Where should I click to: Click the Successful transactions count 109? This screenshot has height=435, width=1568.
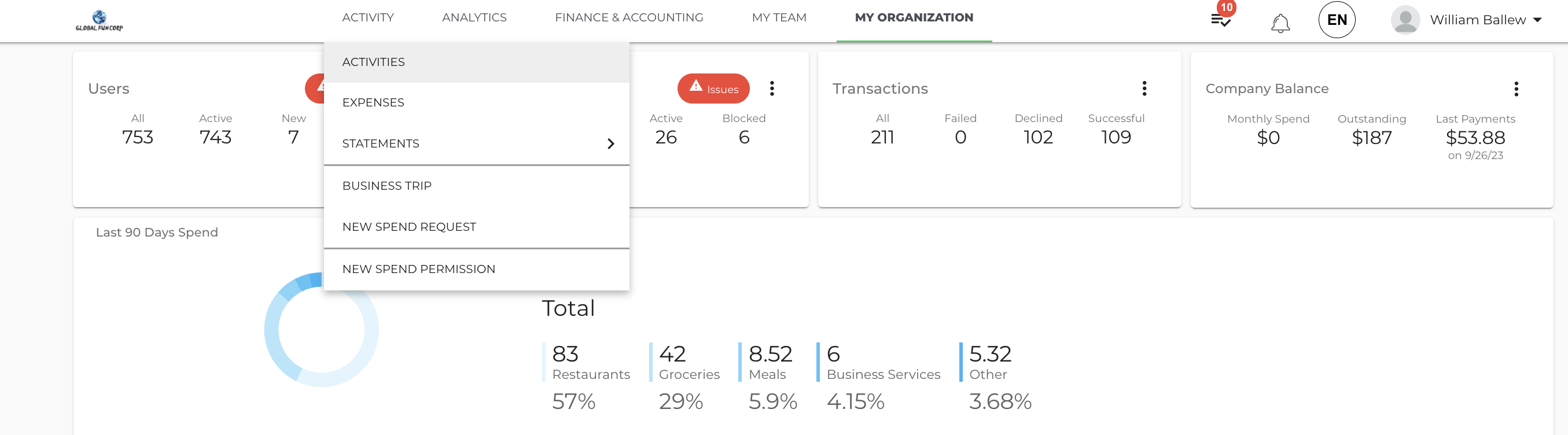coord(1116,138)
